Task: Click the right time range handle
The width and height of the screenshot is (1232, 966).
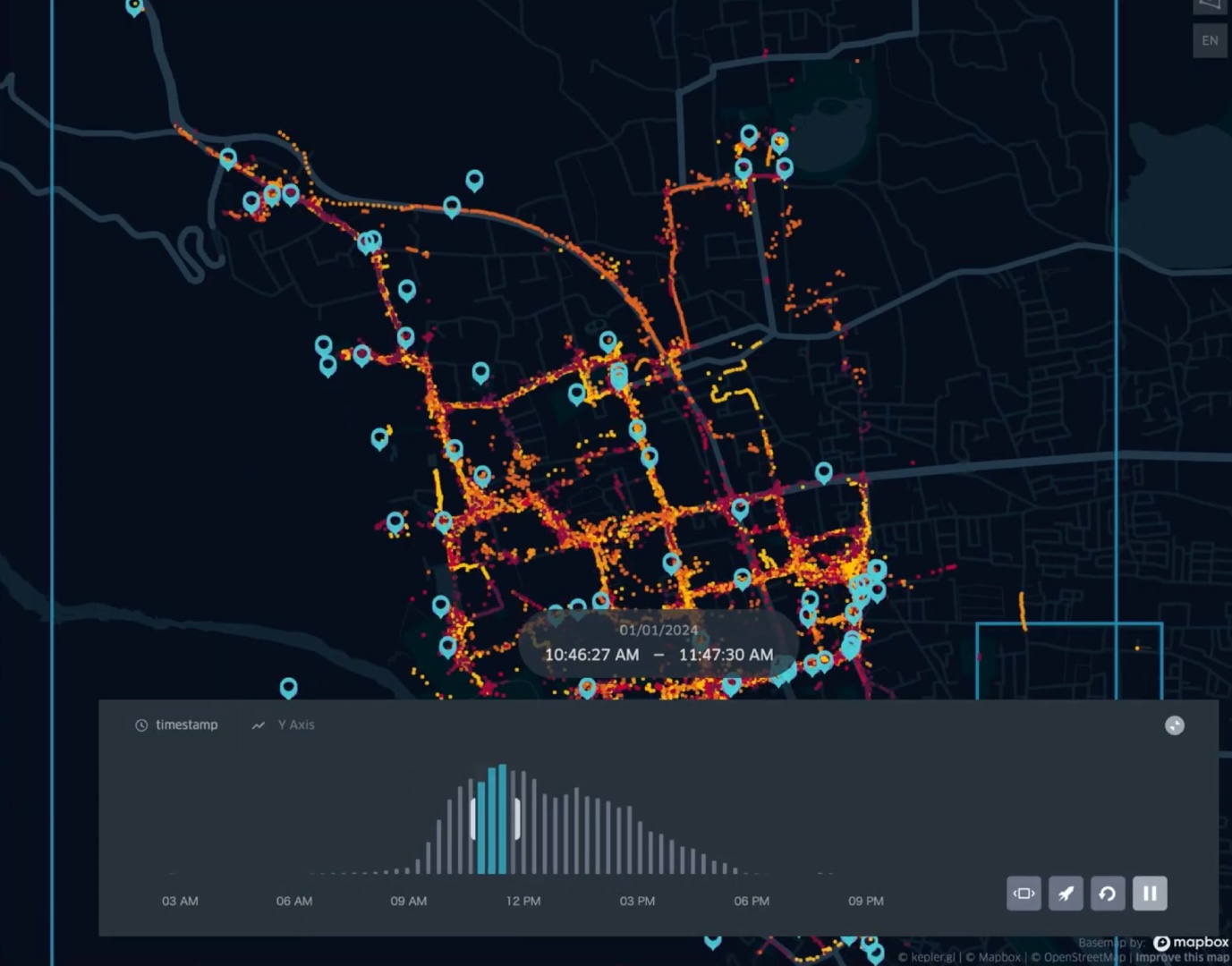Action: point(516,818)
